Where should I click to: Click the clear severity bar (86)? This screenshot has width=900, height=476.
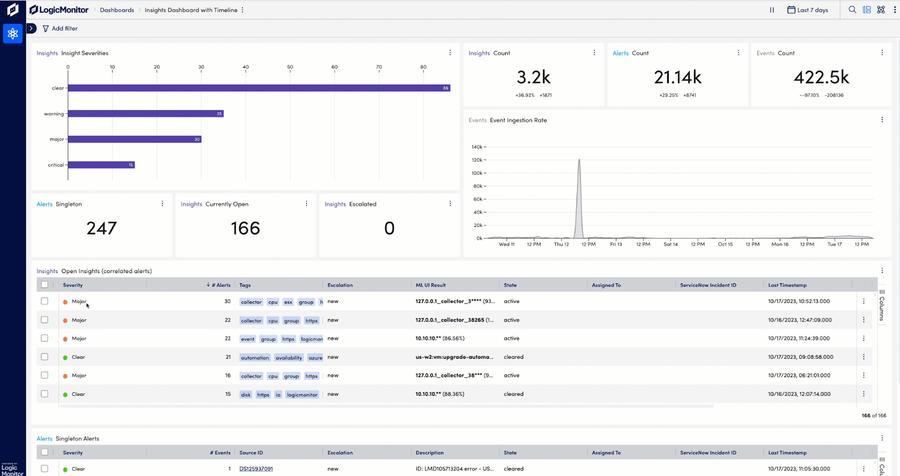(259, 88)
